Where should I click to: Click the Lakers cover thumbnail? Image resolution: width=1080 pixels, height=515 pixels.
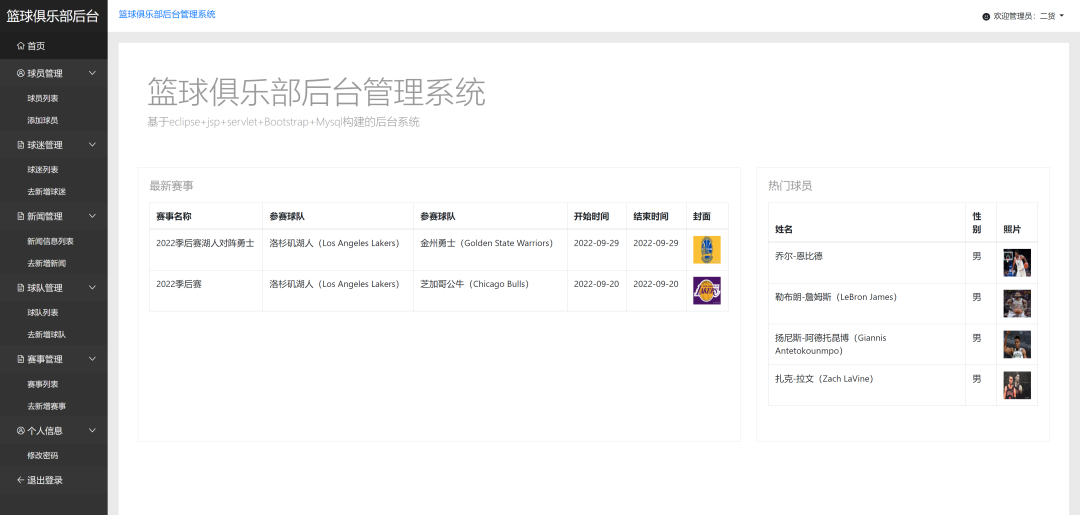click(x=707, y=291)
